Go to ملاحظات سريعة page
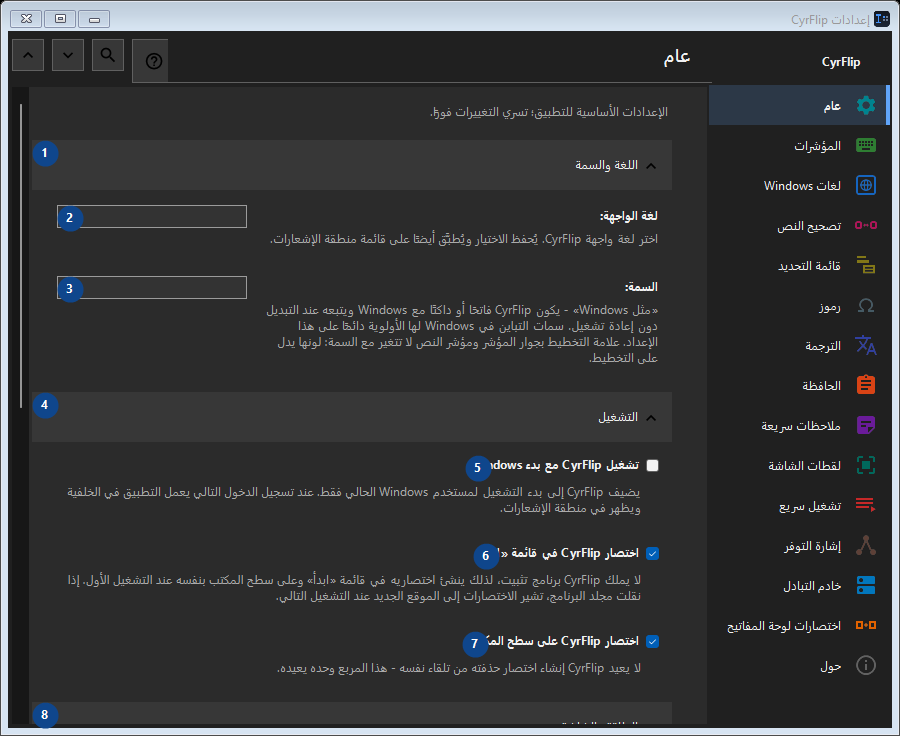Image resolution: width=900 pixels, height=736 pixels. pos(799,425)
